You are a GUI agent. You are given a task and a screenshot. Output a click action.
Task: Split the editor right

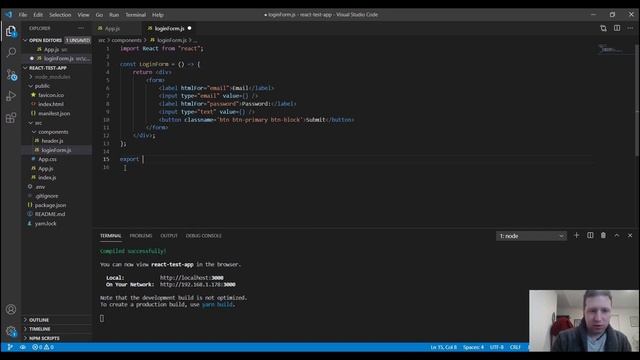617,28
